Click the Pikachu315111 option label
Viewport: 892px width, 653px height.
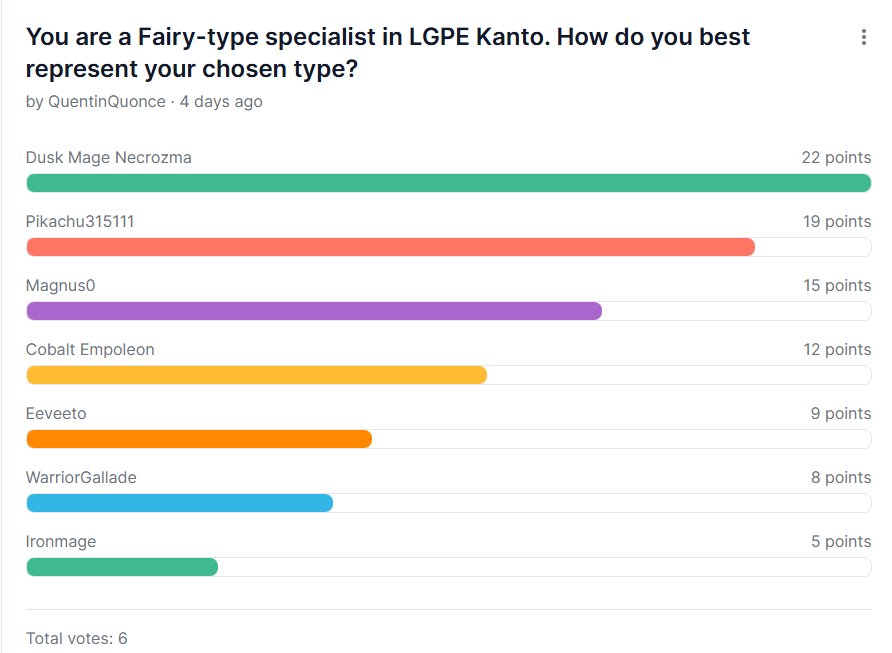(x=80, y=221)
